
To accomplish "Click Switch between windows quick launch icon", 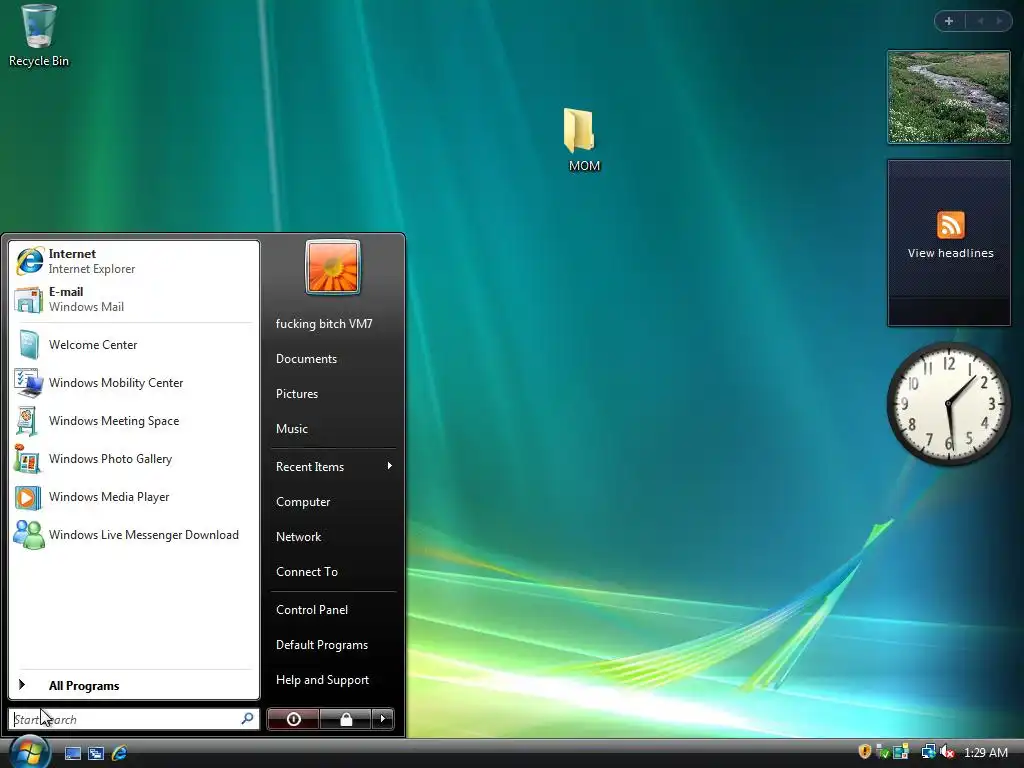I will tap(96, 753).
